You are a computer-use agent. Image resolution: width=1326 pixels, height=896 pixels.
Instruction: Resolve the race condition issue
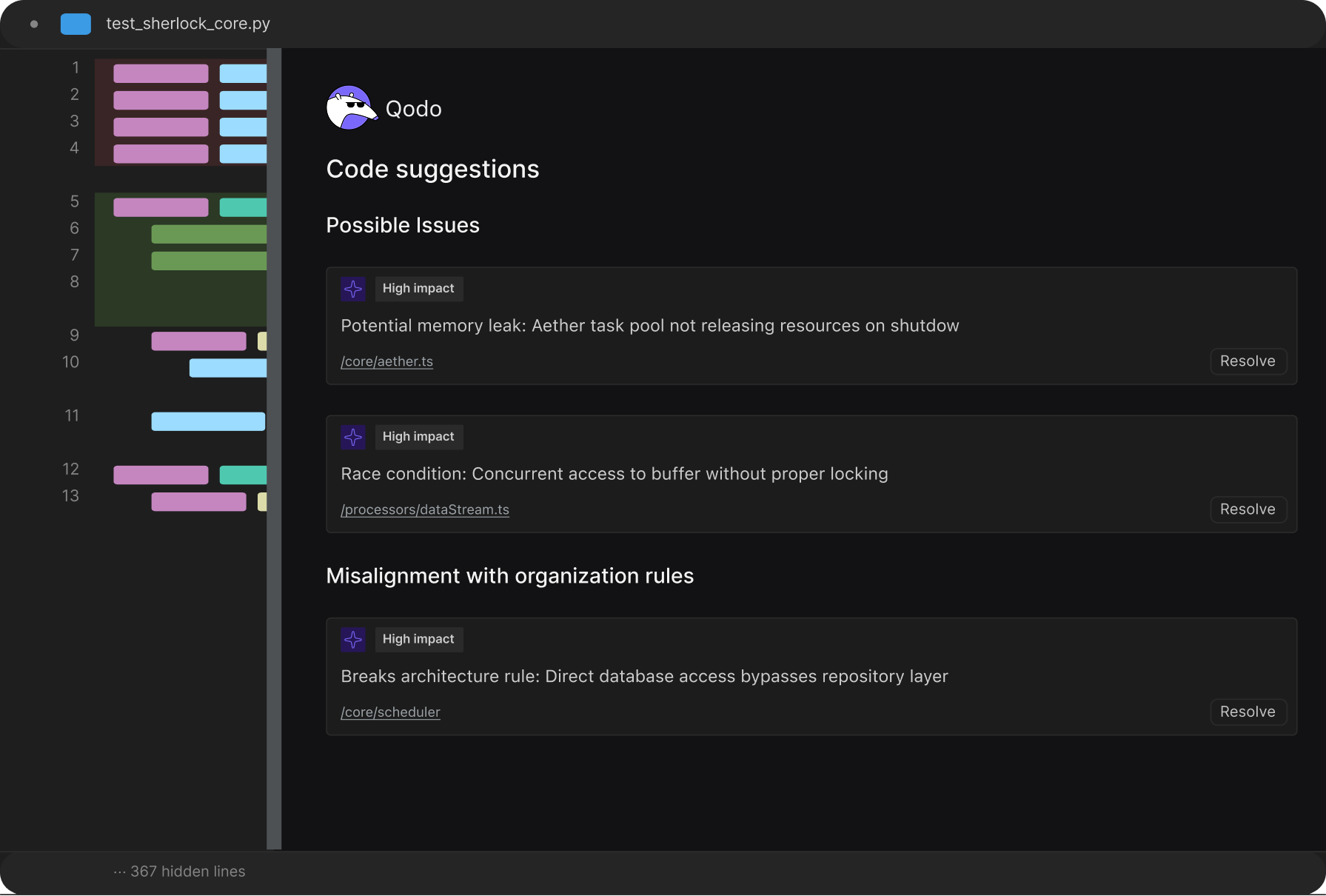point(1248,509)
